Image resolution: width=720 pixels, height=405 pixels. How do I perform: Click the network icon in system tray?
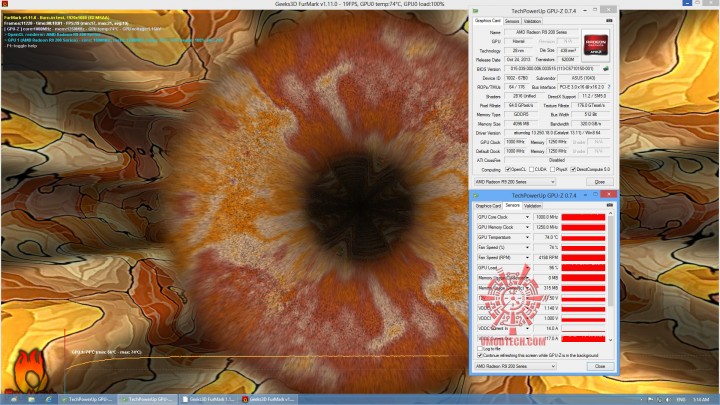click(x=659, y=400)
